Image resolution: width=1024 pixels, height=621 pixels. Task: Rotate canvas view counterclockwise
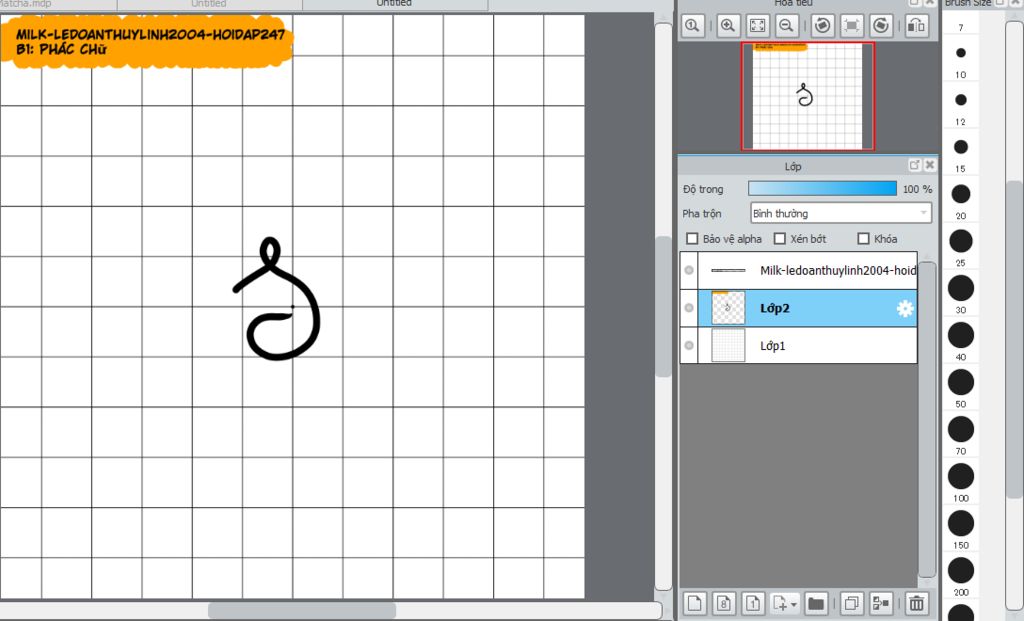point(821,26)
